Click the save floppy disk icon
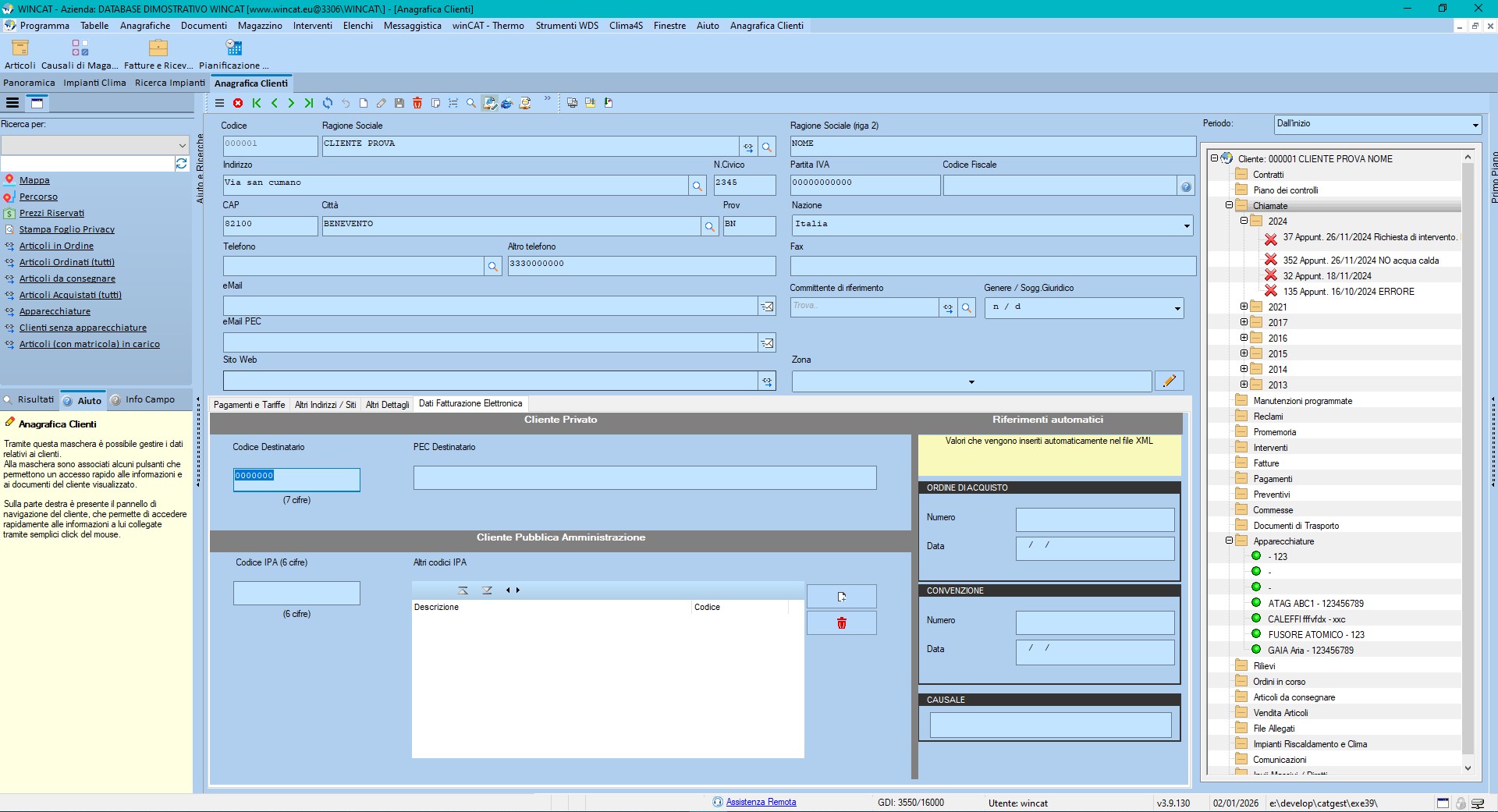This screenshot has width=1498, height=812. coord(399,103)
